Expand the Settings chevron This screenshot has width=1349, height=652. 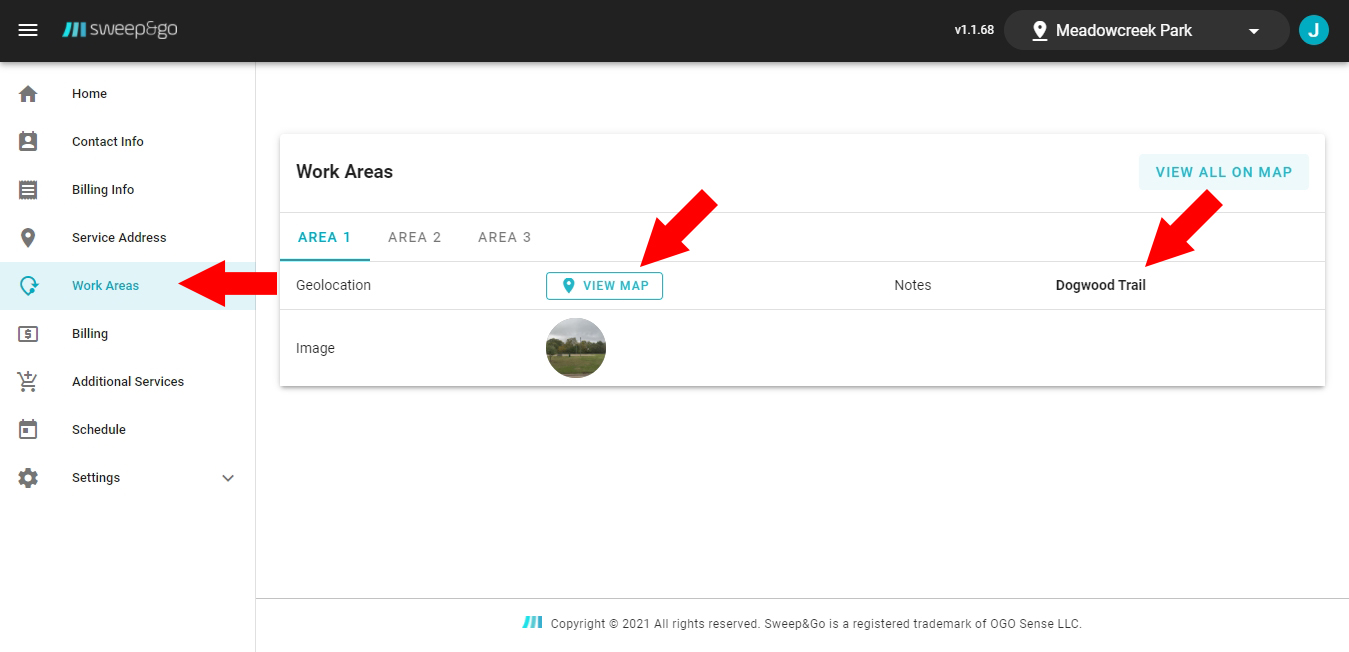(228, 478)
